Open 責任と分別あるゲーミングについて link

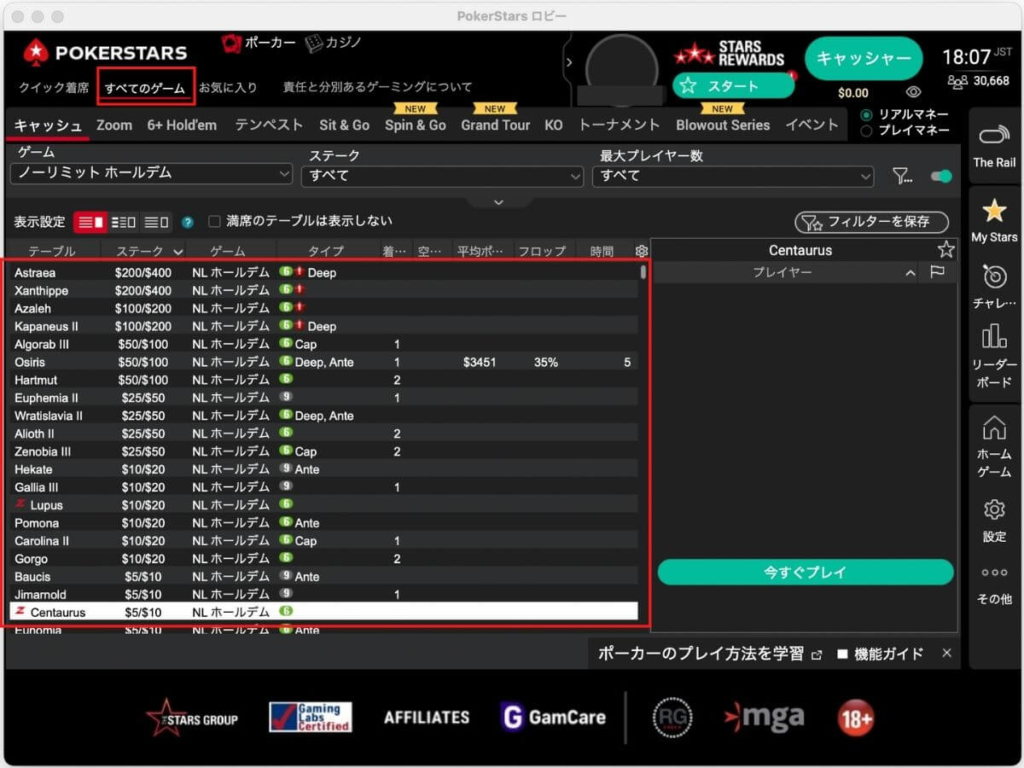point(377,87)
